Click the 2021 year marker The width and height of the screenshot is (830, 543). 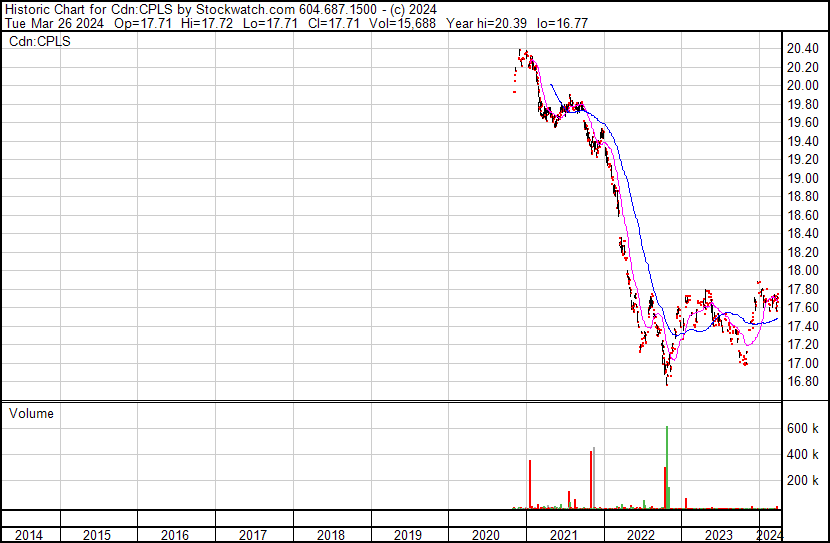[x=564, y=535]
